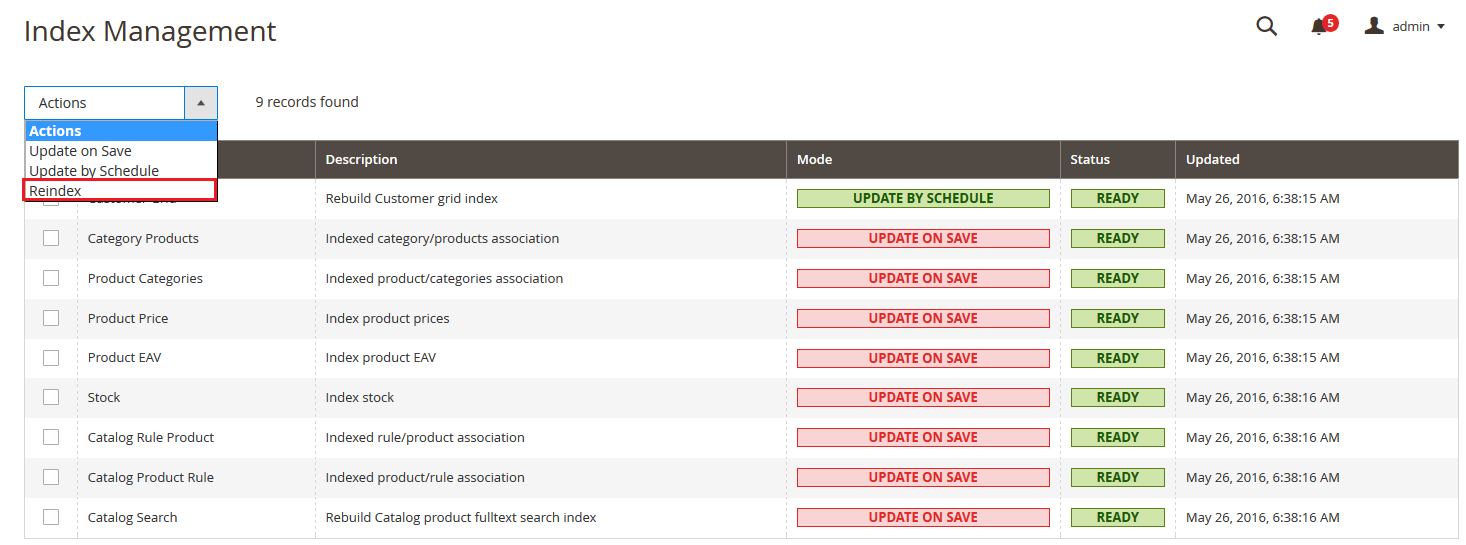Check the Catalog Search index checkbox
This screenshot has width=1466, height=545.
point(51,517)
